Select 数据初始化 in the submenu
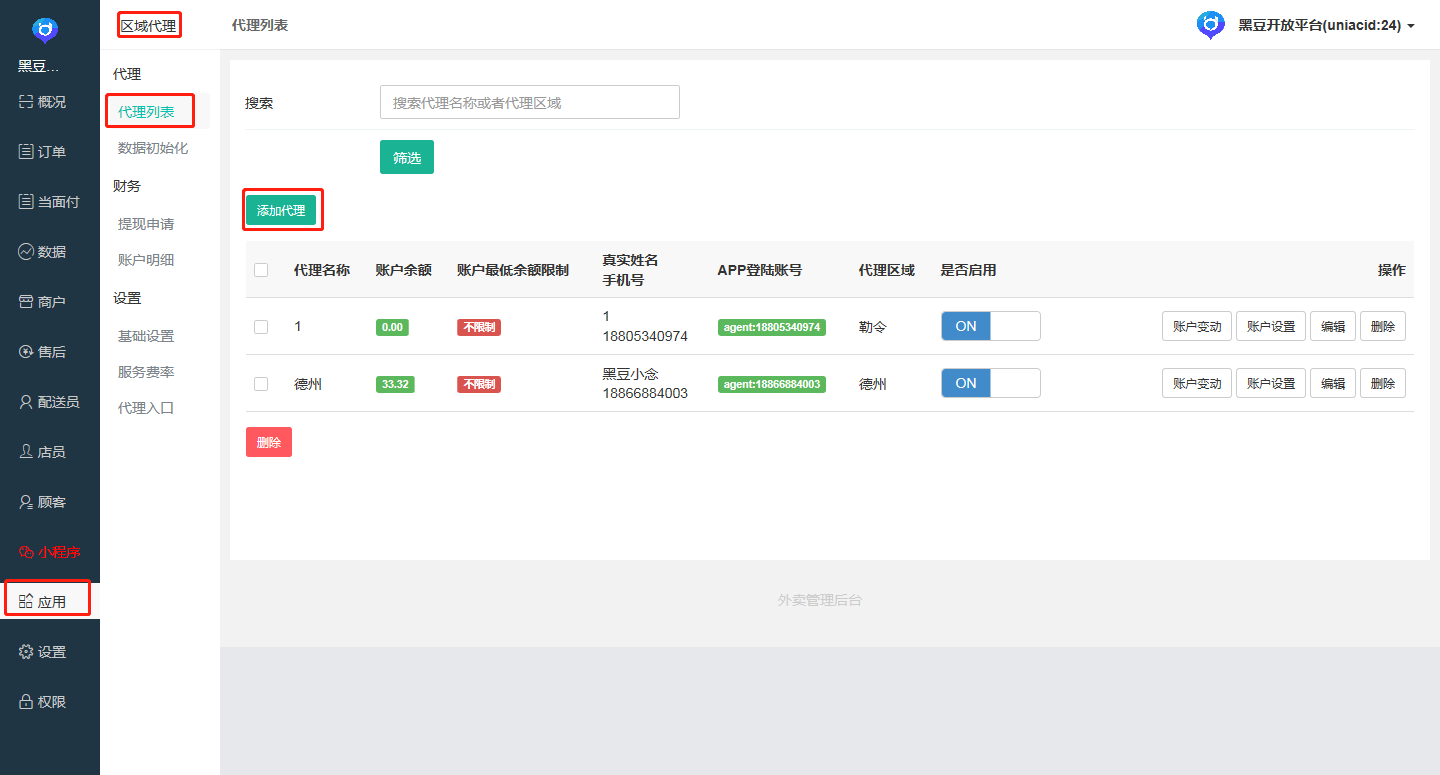This screenshot has height=775, width=1440. 153,148
